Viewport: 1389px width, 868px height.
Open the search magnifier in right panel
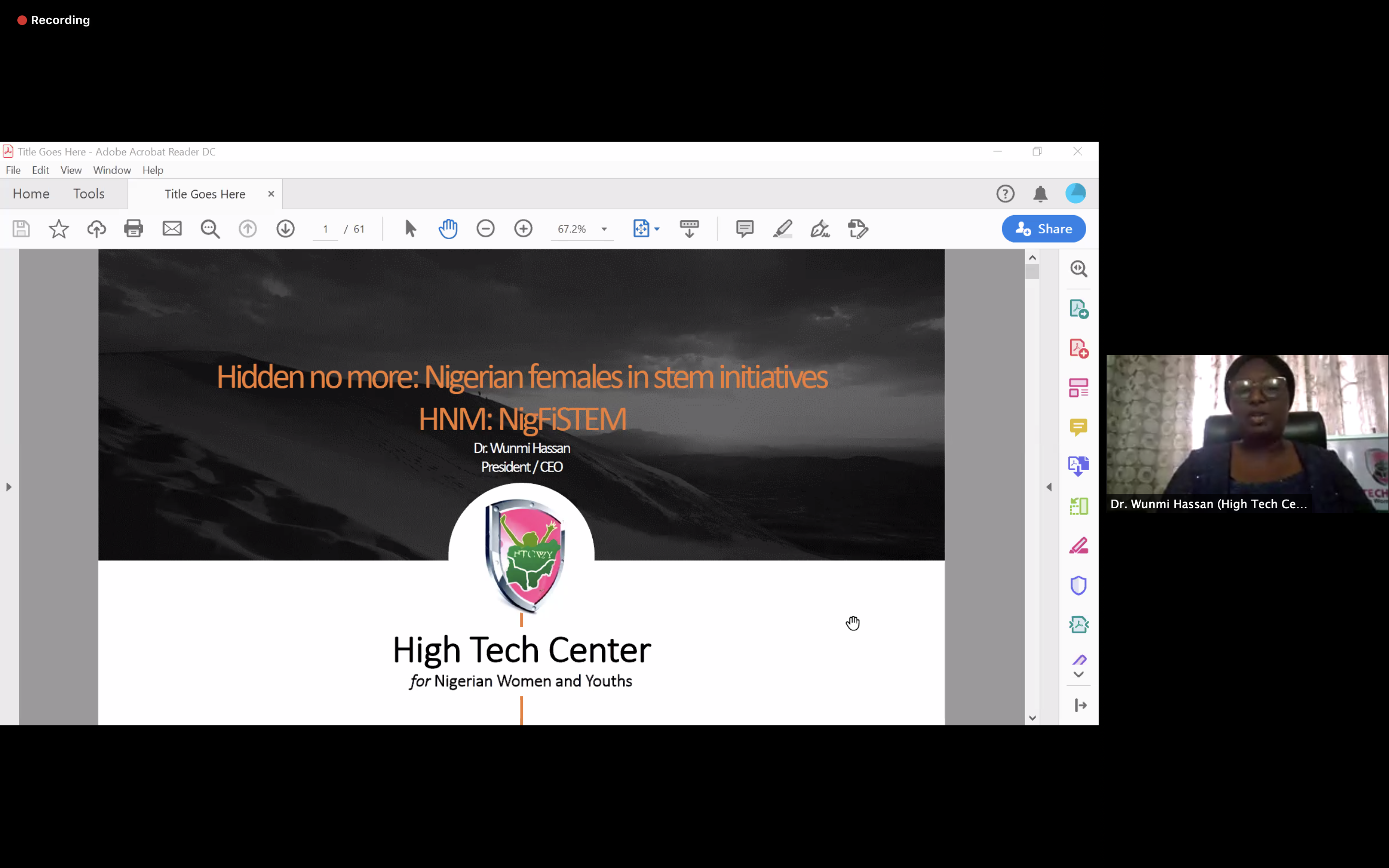coord(1079,269)
